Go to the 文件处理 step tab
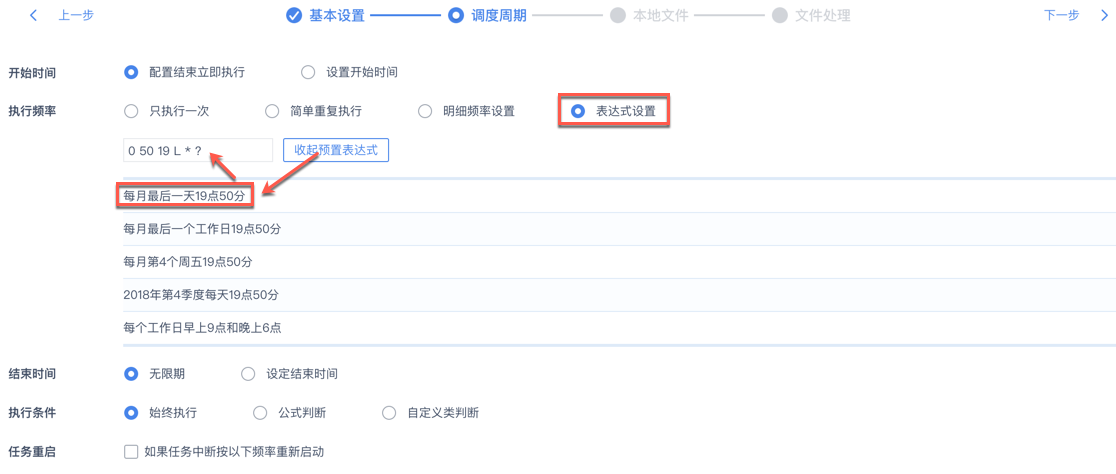 (822, 15)
